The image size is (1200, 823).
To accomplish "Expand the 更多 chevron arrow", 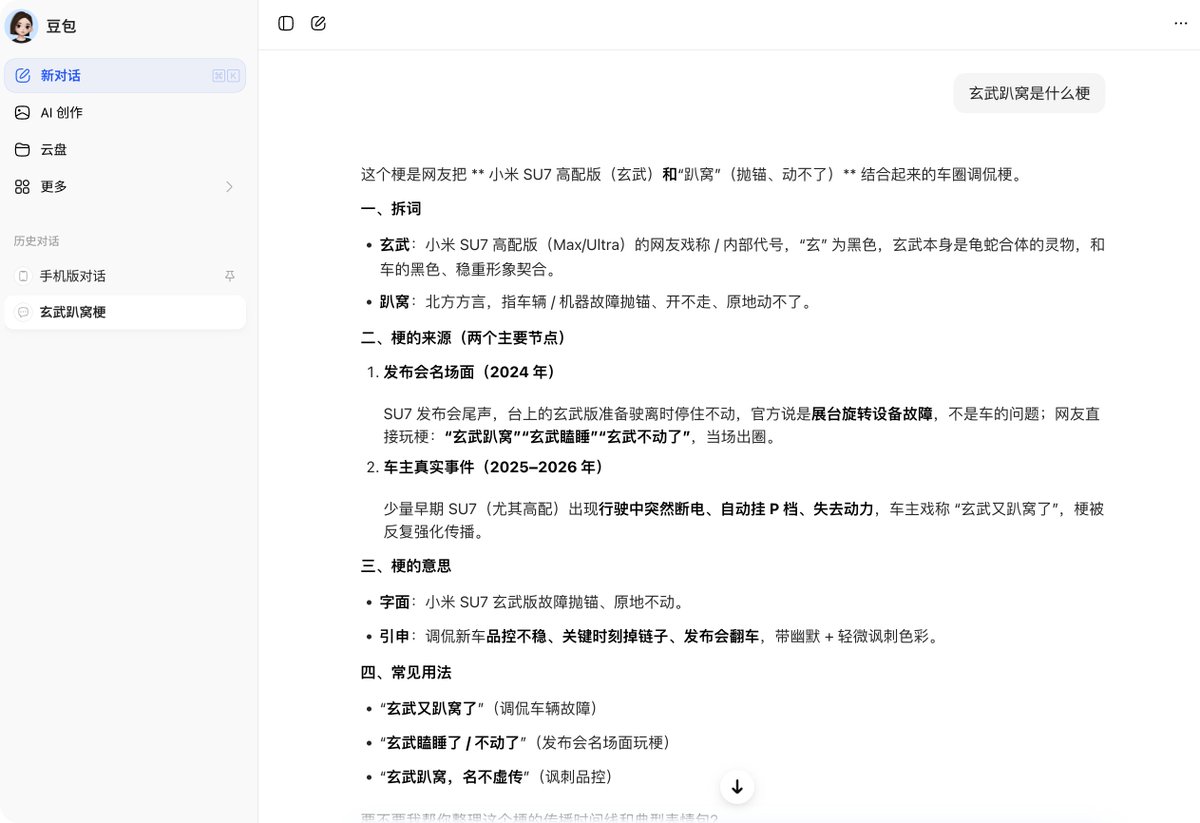I will (229, 187).
